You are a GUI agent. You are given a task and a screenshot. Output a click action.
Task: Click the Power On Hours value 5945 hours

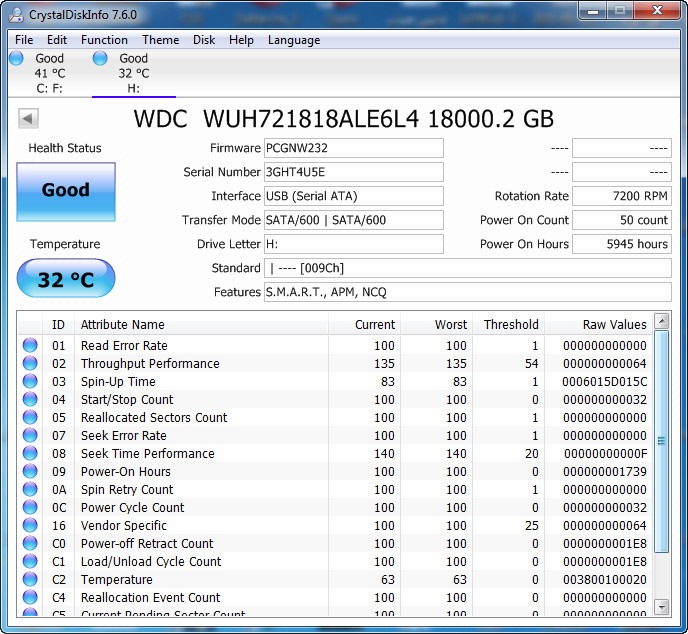tap(622, 244)
